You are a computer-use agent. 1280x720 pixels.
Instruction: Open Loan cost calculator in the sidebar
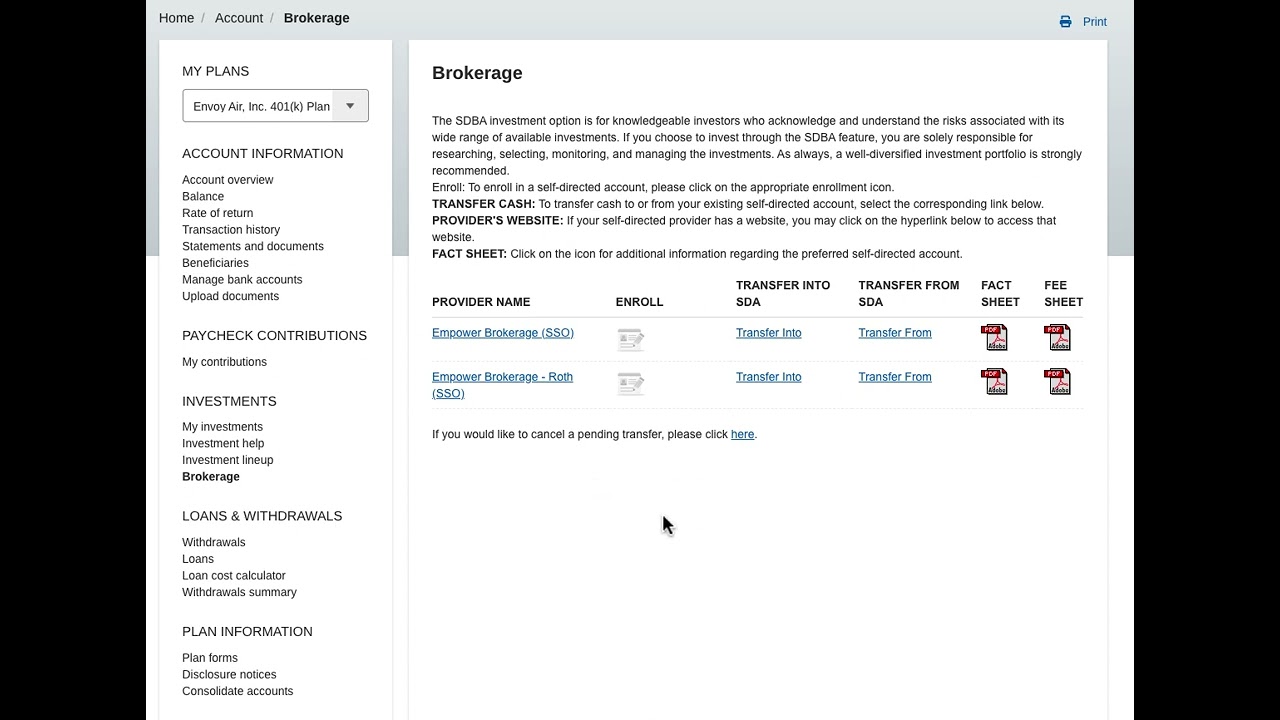pyautogui.click(x=234, y=576)
